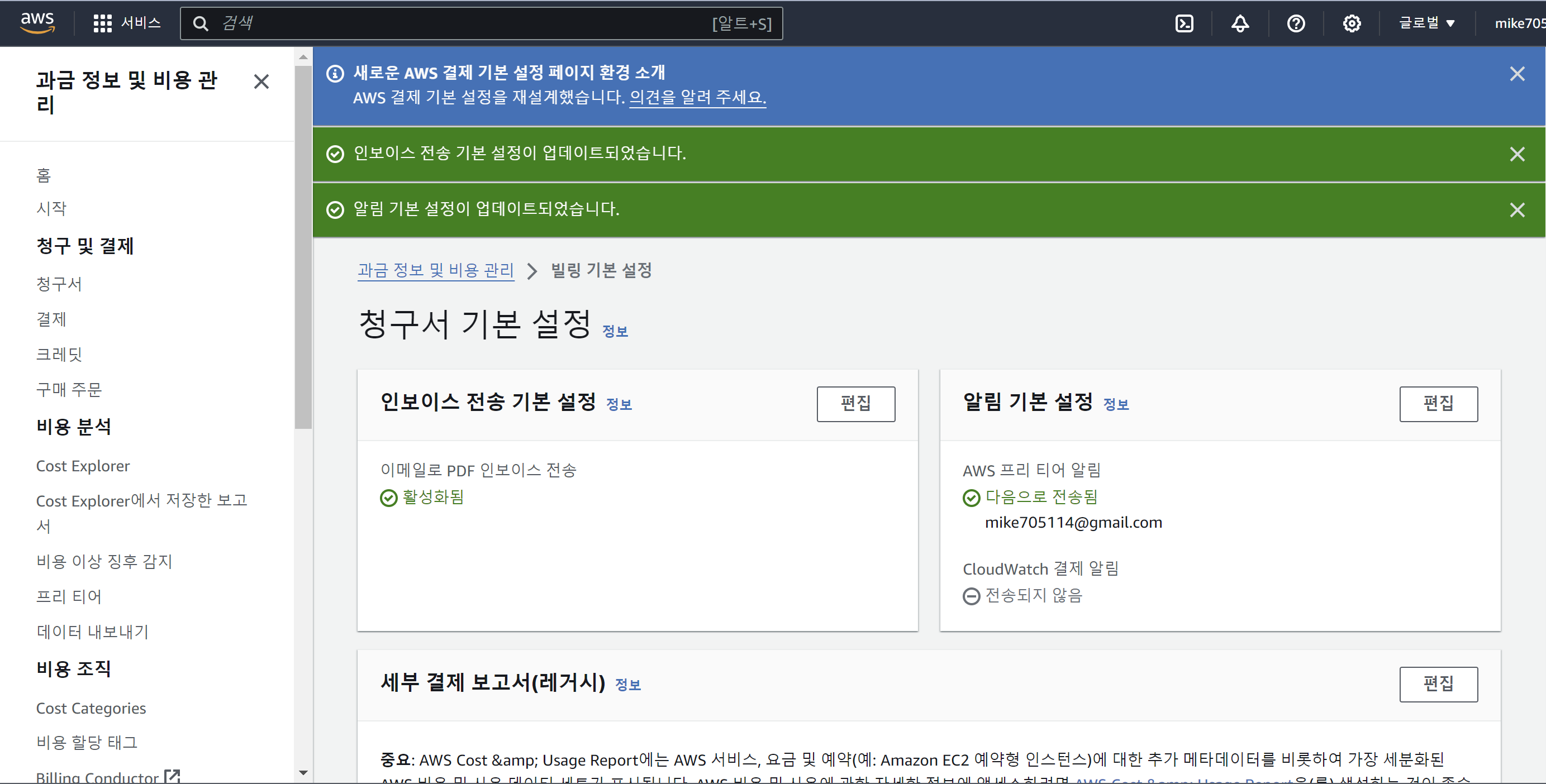Open 비용 이상 징후 감지 in sidebar

[104, 561]
